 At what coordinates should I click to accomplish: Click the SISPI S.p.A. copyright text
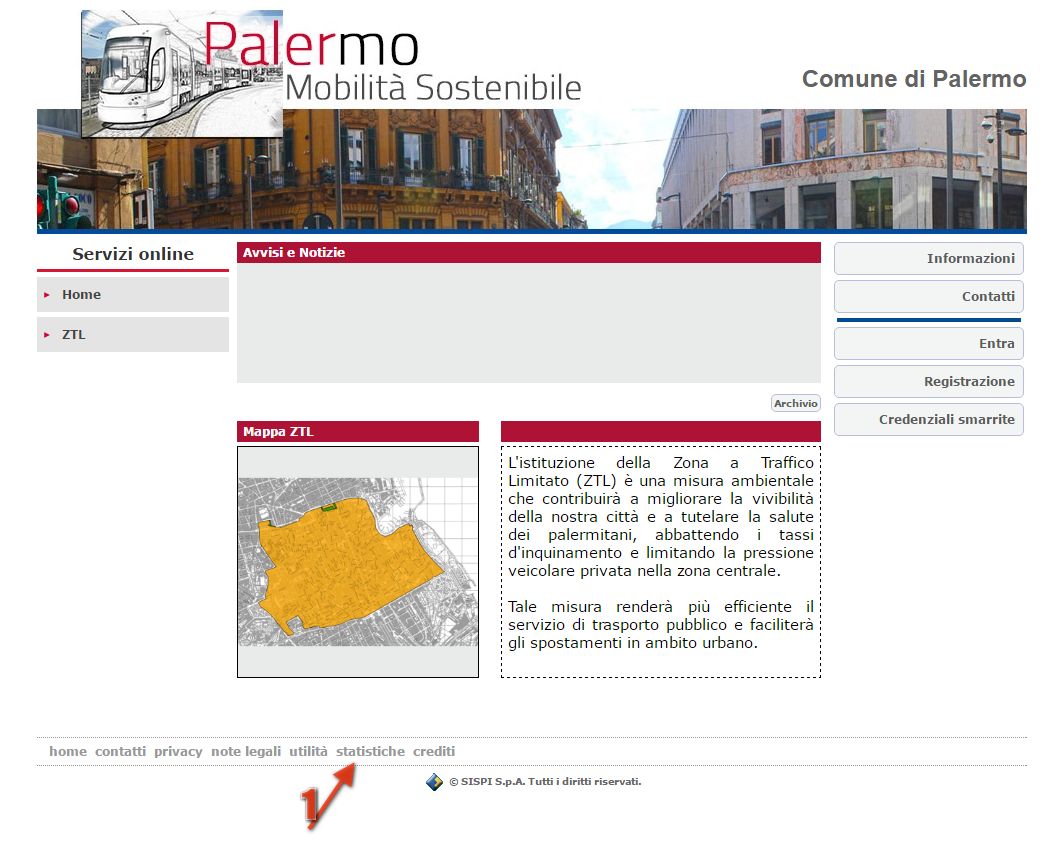[545, 782]
